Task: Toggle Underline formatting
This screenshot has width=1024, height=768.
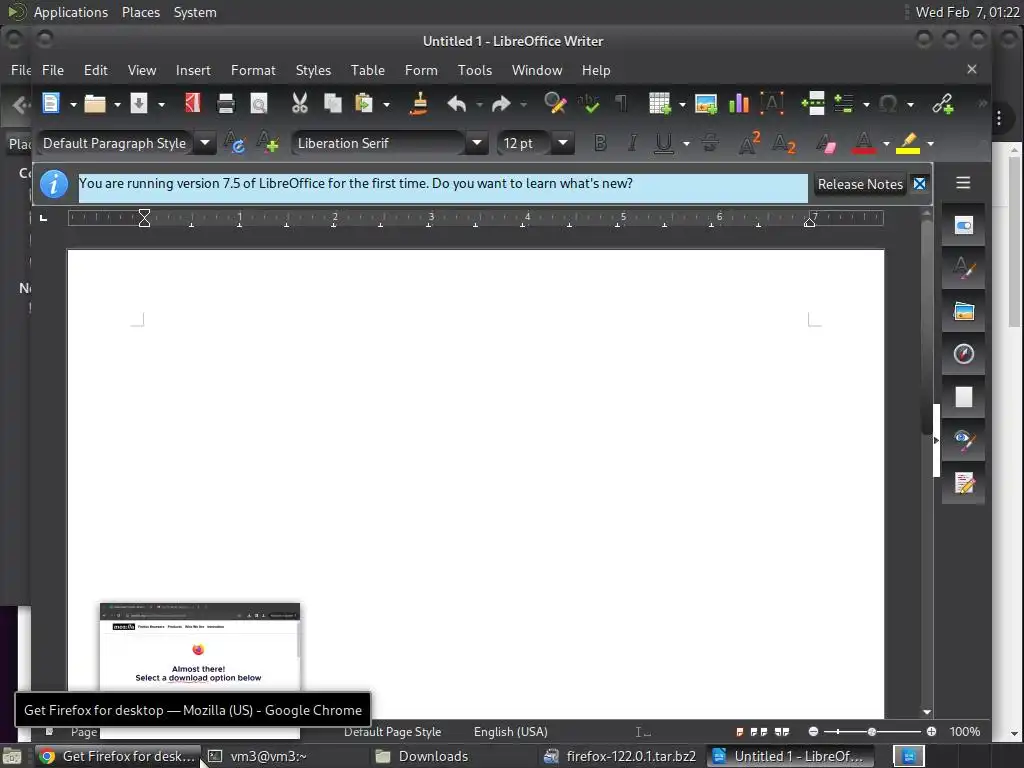Action: pyautogui.click(x=664, y=143)
